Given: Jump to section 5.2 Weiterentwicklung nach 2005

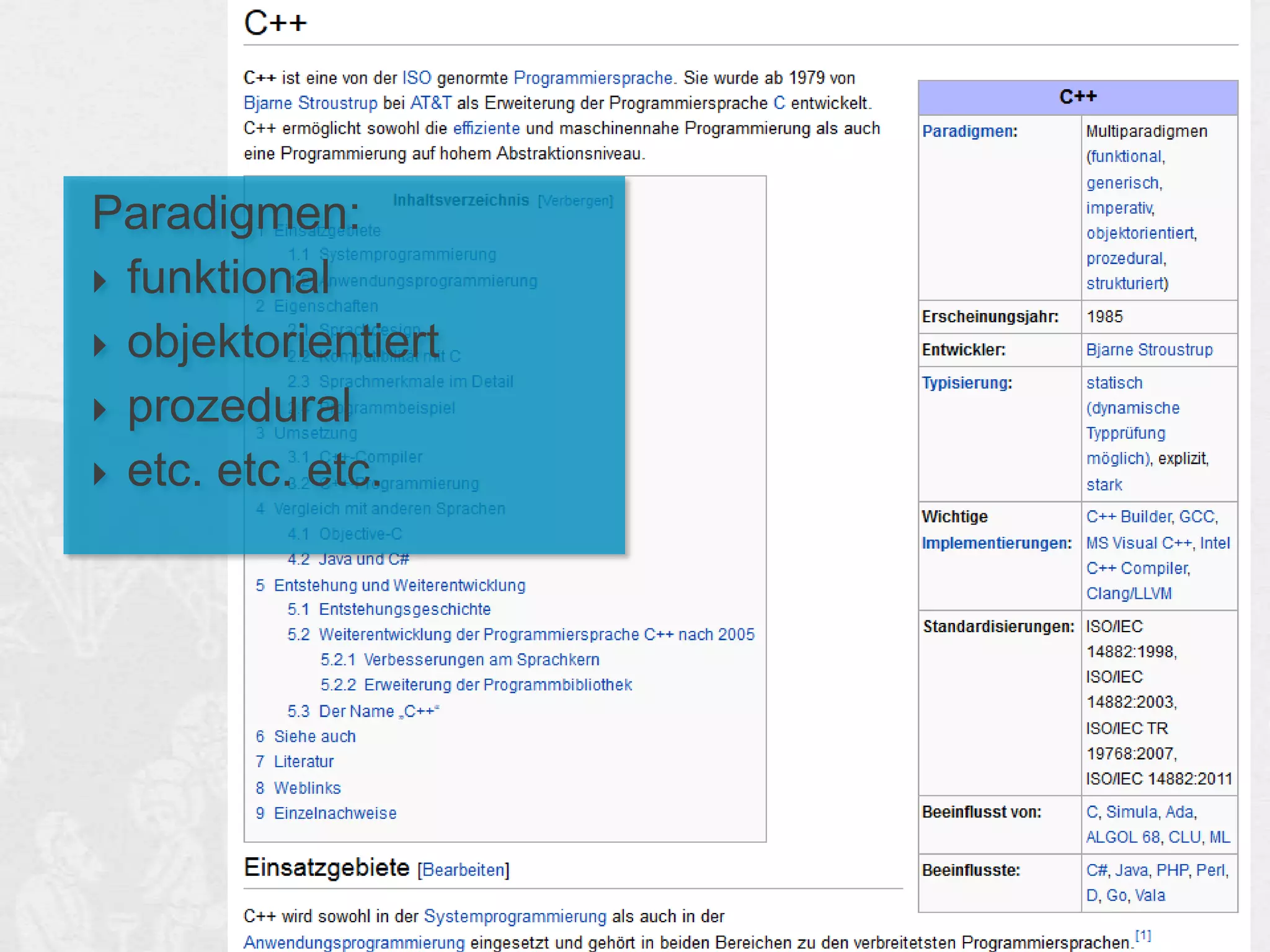Looking at the screenshot, I should [x=521, y=635].
